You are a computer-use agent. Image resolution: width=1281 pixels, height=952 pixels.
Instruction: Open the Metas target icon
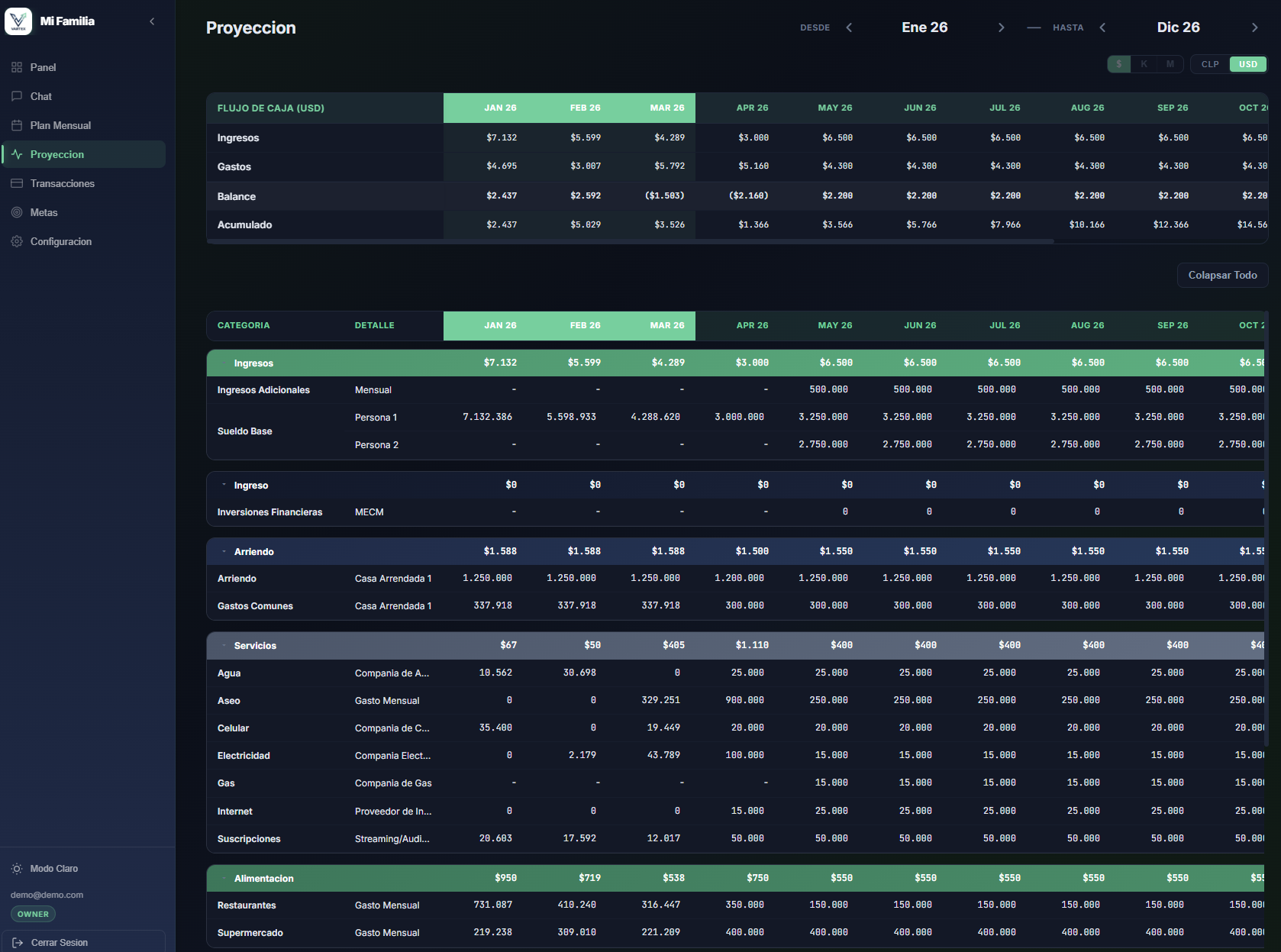click(17, 212)
